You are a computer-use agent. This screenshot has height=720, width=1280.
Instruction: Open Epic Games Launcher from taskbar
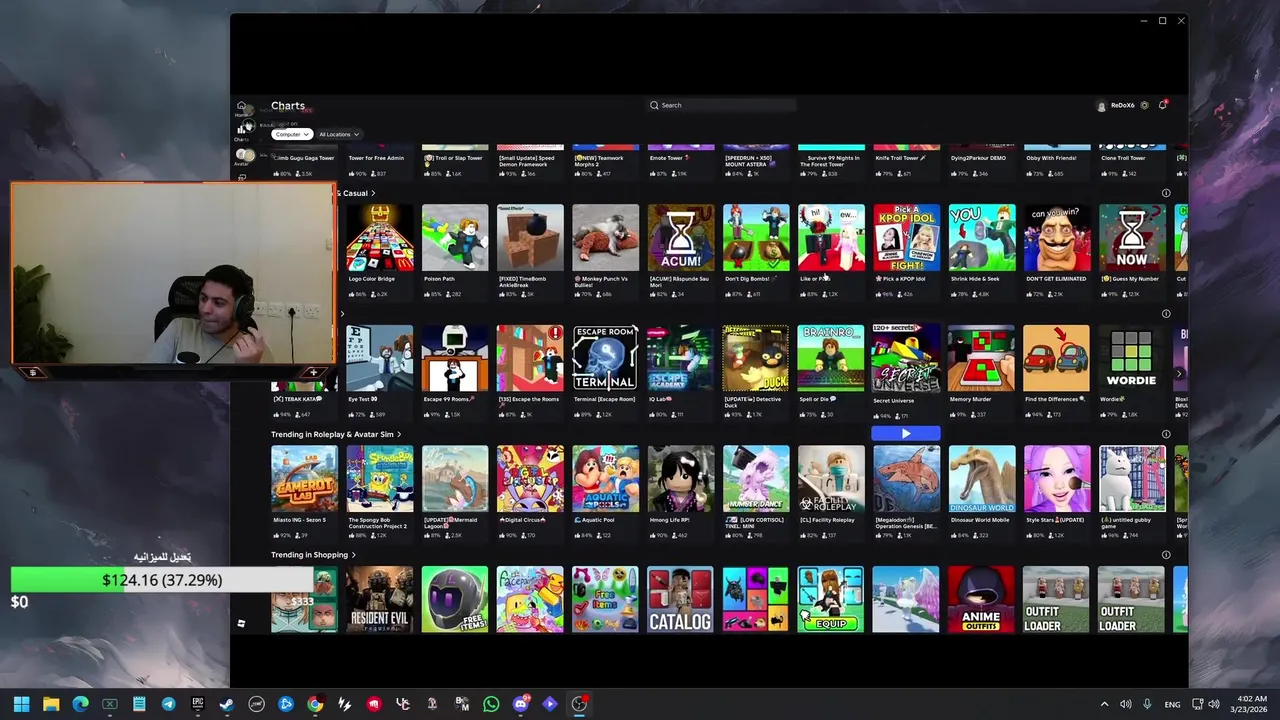tap(198, 704)
